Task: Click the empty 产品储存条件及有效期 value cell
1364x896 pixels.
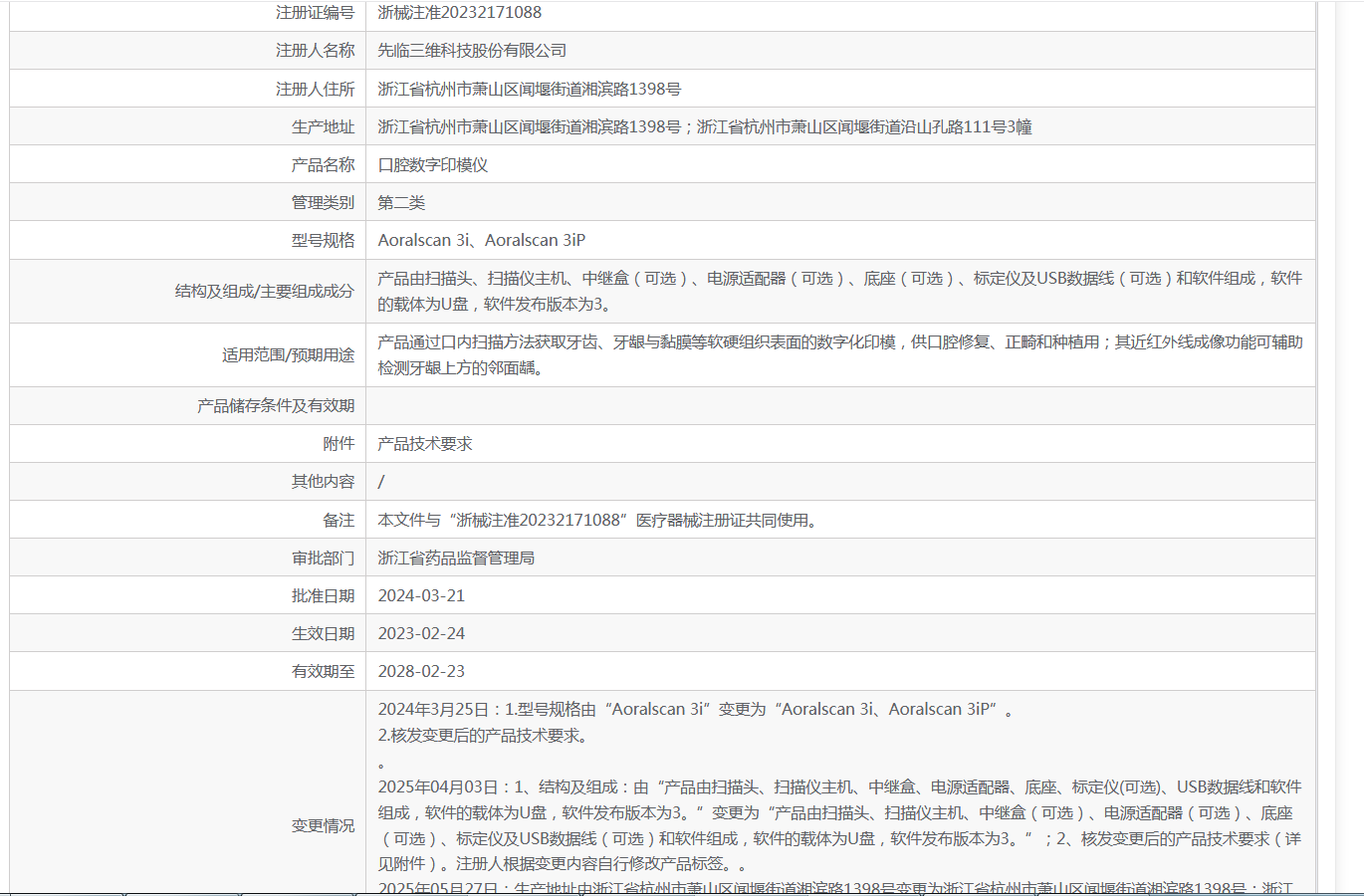Action: pos(840,405)
